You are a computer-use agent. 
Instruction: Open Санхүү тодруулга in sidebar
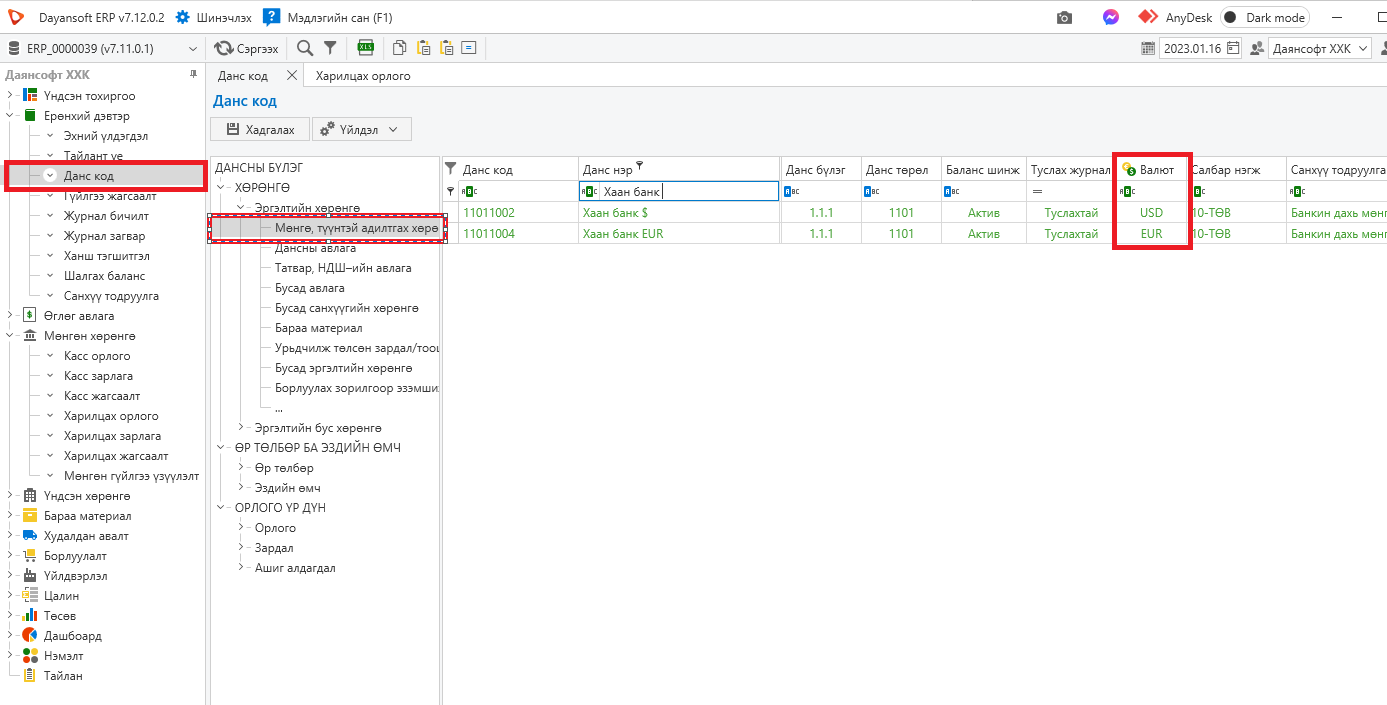point(111,296)
